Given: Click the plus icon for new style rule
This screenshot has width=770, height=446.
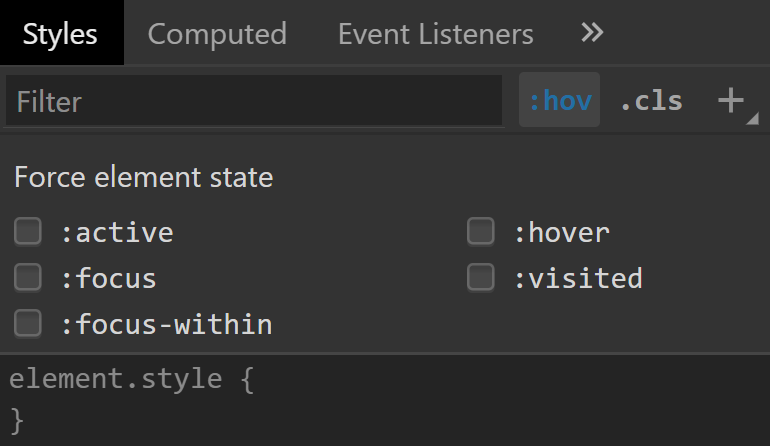Looking at the screenshot, I should click(732, 101).
